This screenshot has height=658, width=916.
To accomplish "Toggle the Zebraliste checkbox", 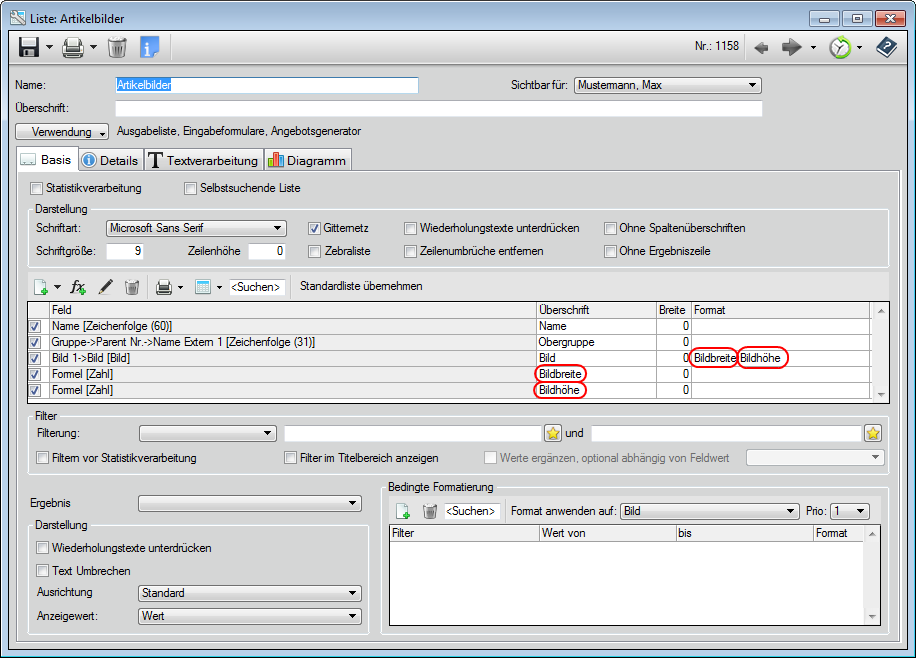I will click(x=314, y=251).
